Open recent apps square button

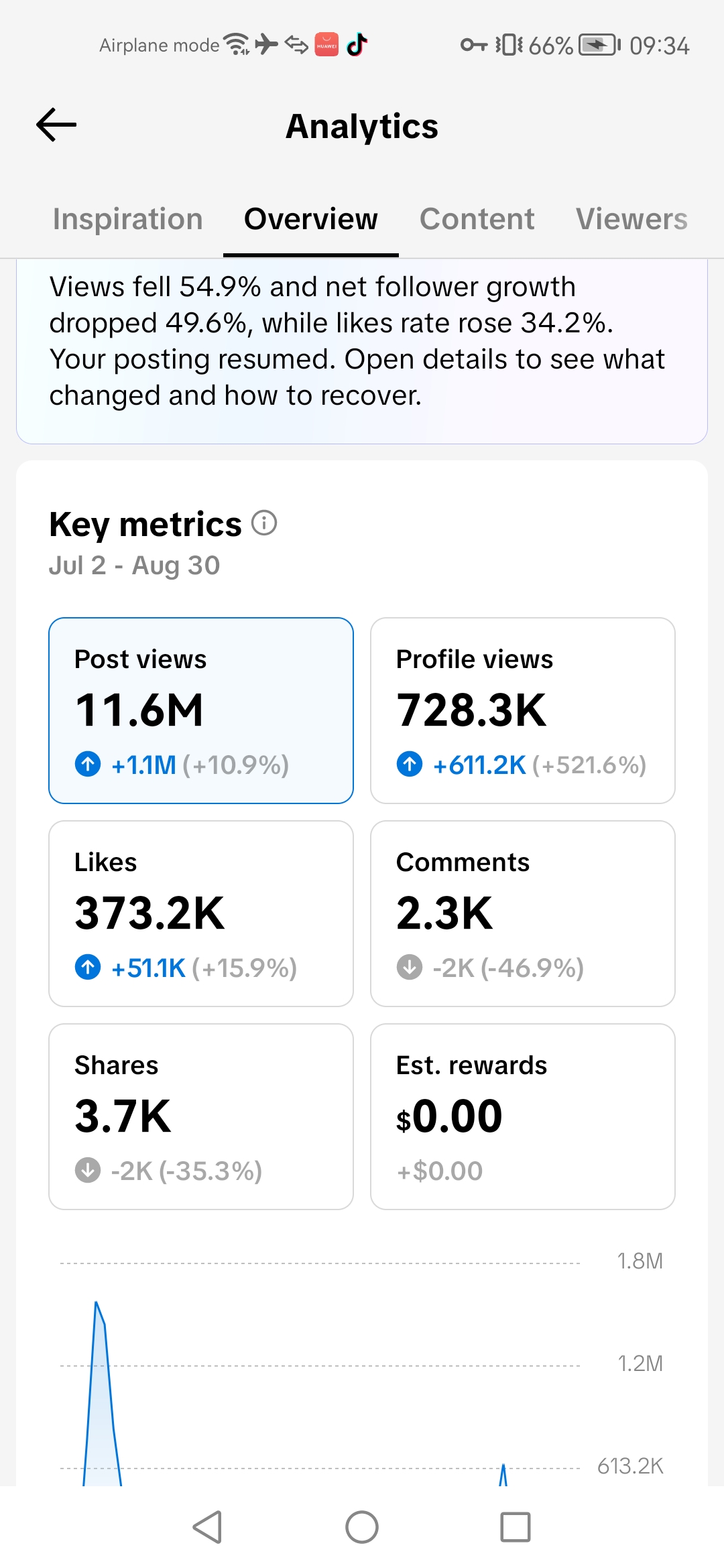pos(516,1527)
